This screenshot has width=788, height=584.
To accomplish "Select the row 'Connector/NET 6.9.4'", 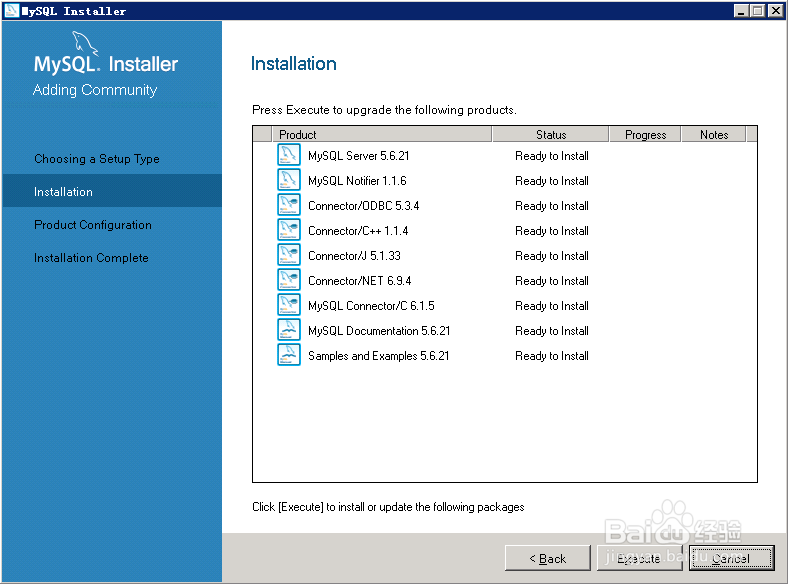I will [505, 280].
